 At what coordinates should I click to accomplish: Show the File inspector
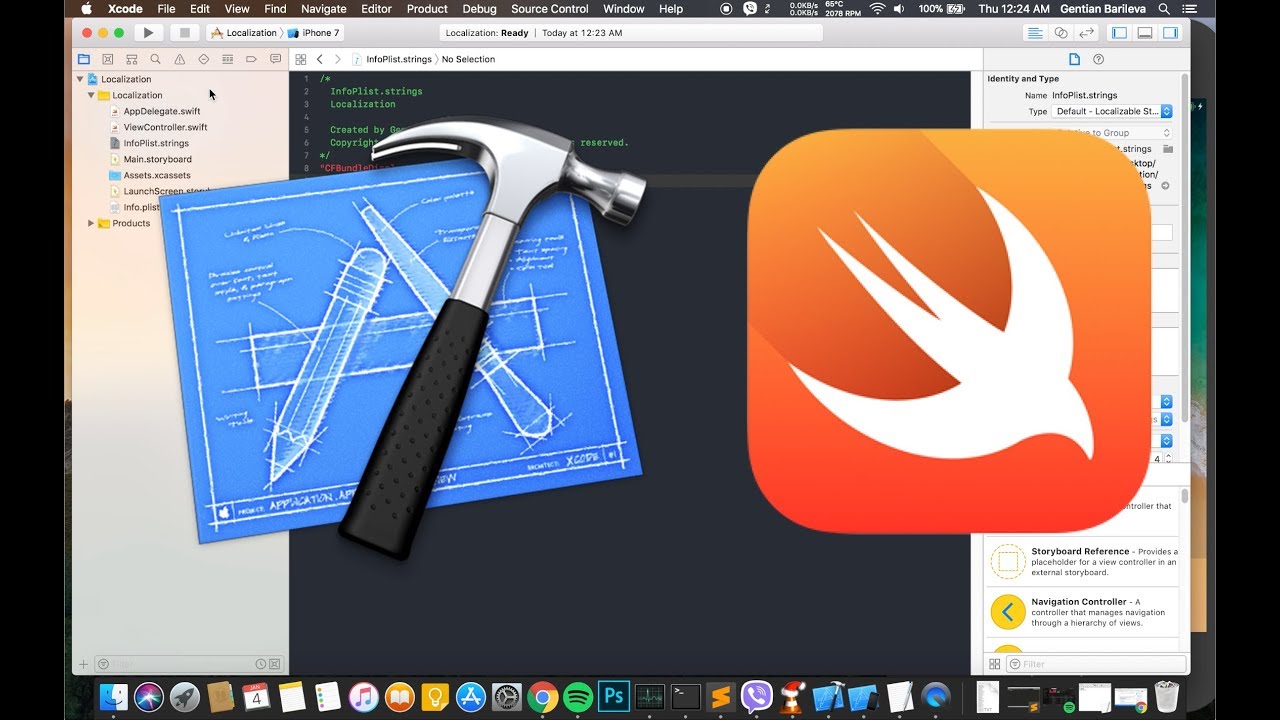(1074, 59)
